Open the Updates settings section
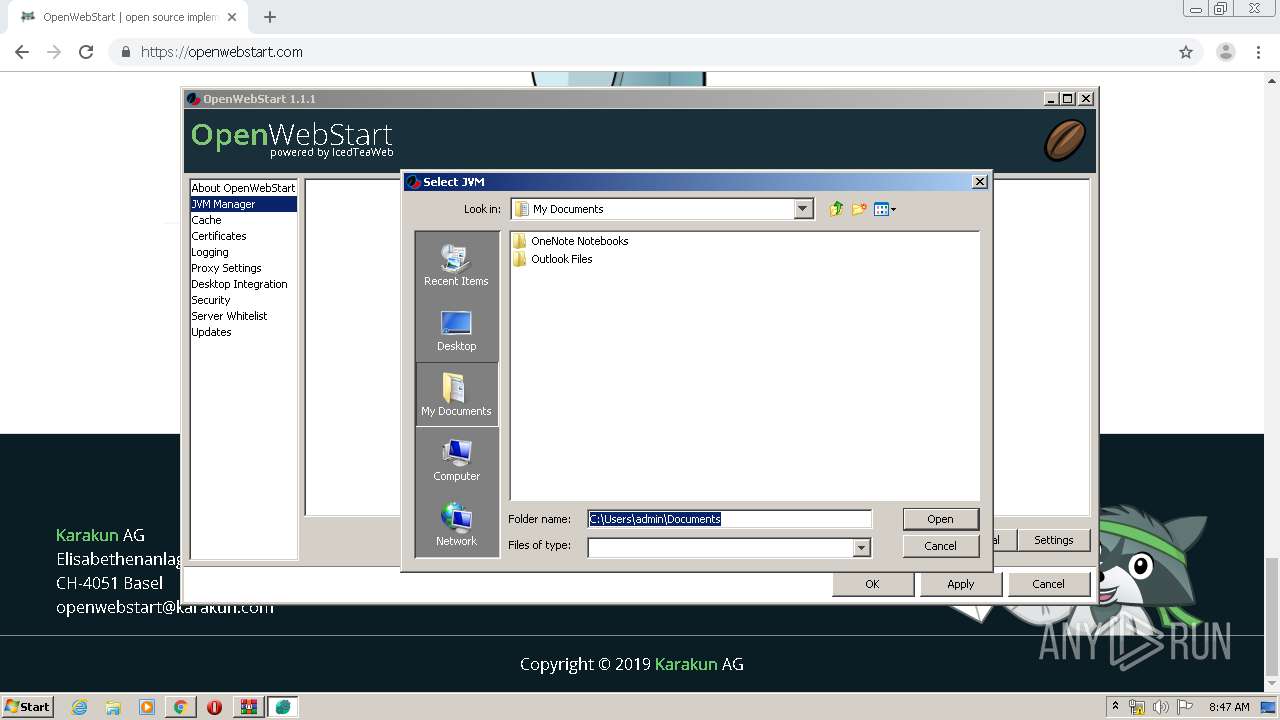This screenshot has width=1280, height=720. coord(243,332)
